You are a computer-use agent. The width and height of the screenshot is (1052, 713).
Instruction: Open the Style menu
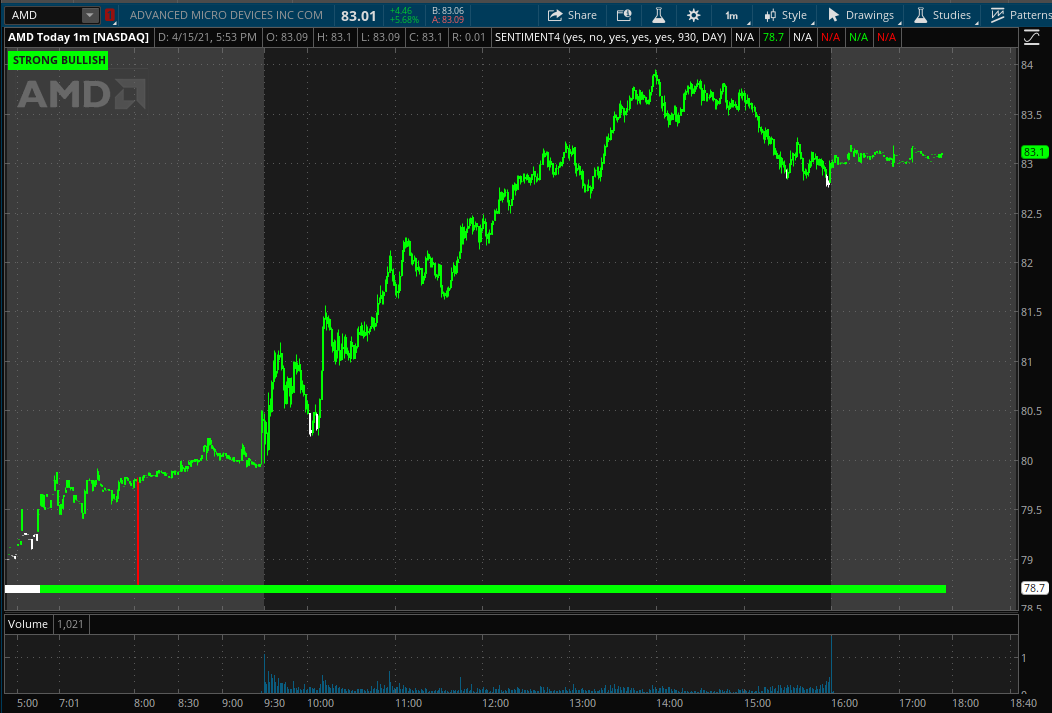(x=786, y=15)
